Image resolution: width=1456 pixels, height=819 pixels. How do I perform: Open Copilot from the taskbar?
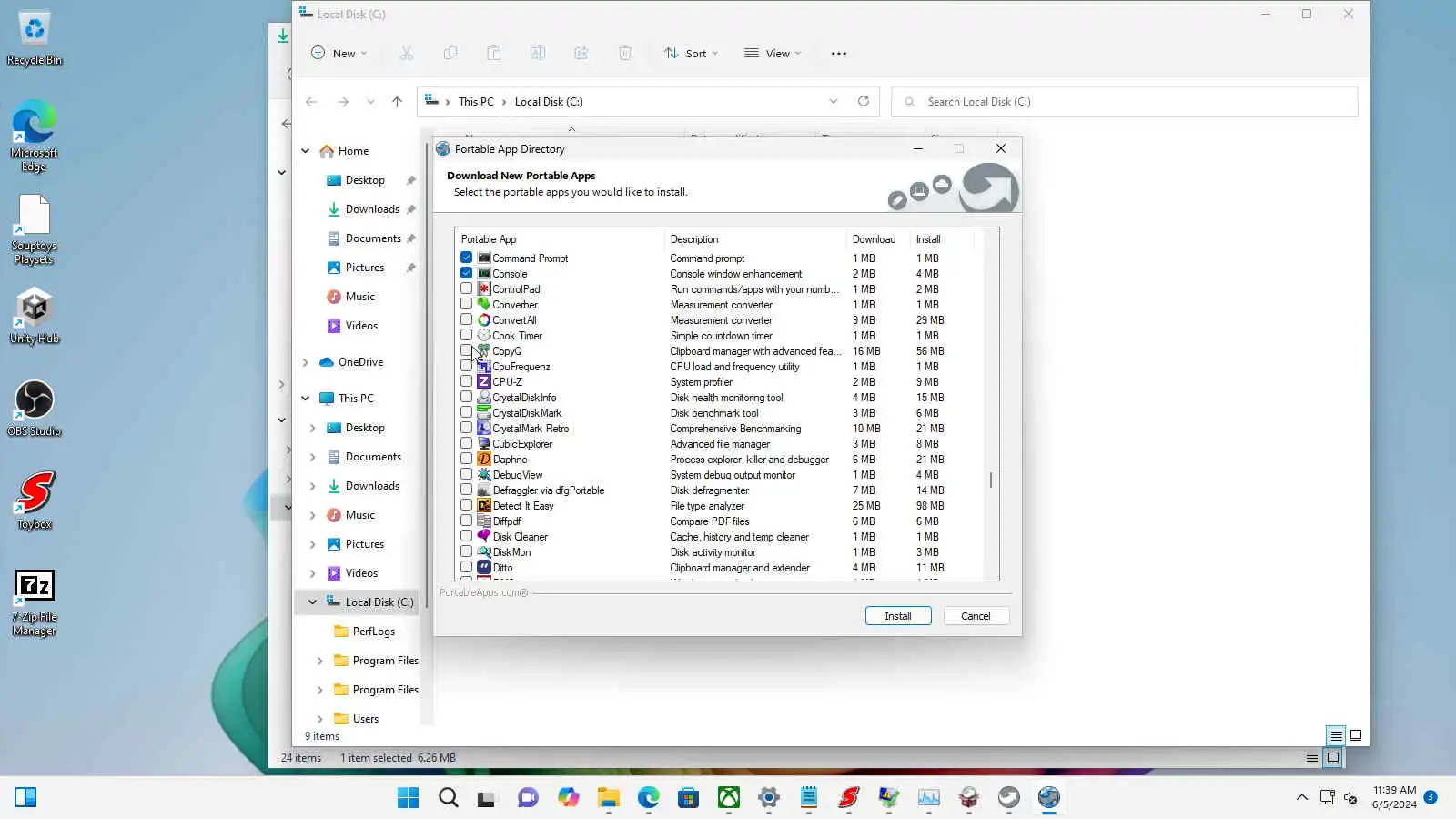[x=569, y=798]
